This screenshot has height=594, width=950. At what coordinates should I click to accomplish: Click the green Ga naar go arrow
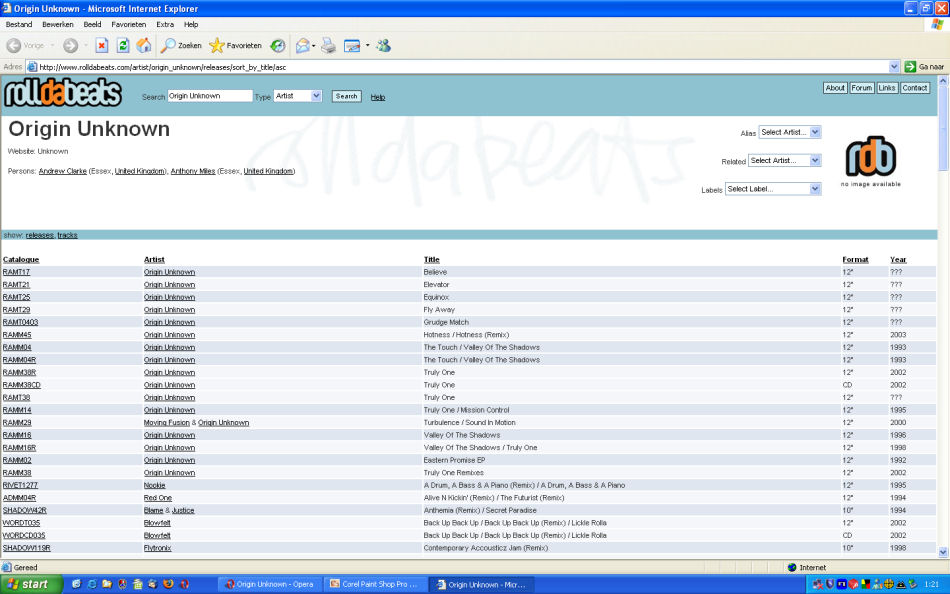pyautogui.click(x=910, y=67)
